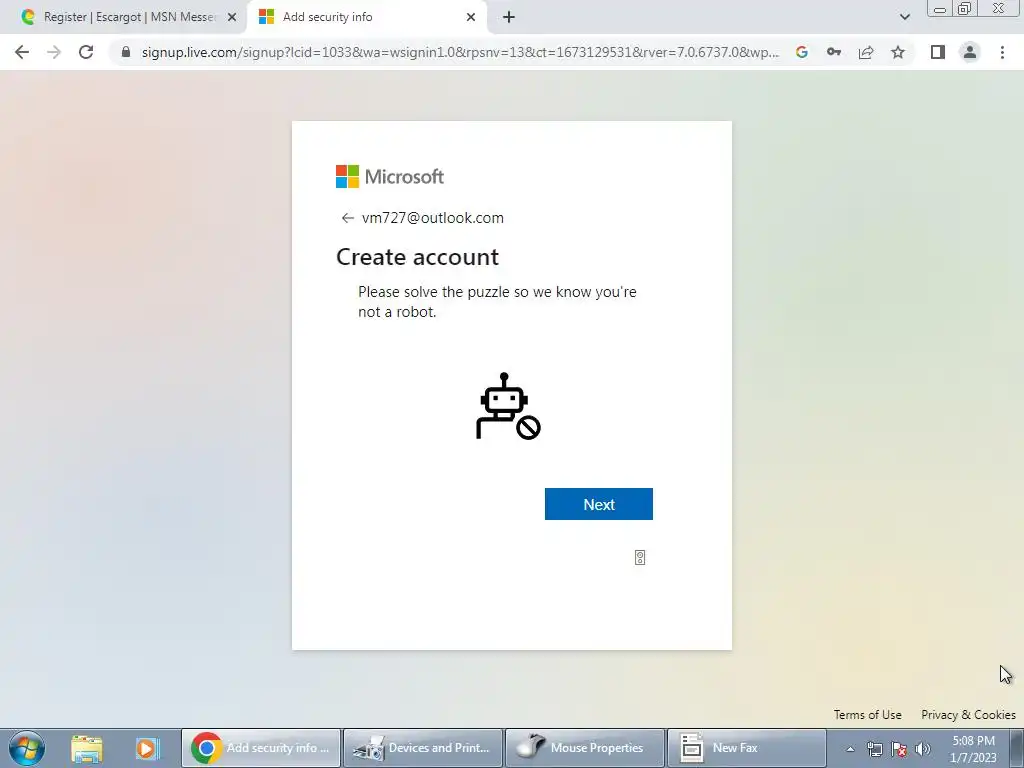Open the Chrome three-dot menu
The height and width of the screenshot is (768, 1024).
coord(1002,52)
